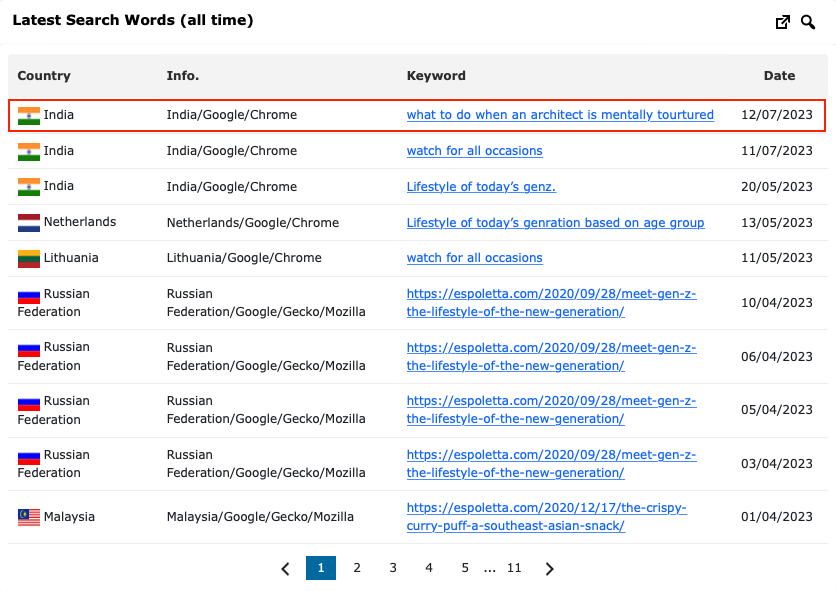
Task: Open the crispy-curry-puff link
Action: pyautogui.click(x=546, y=516)
